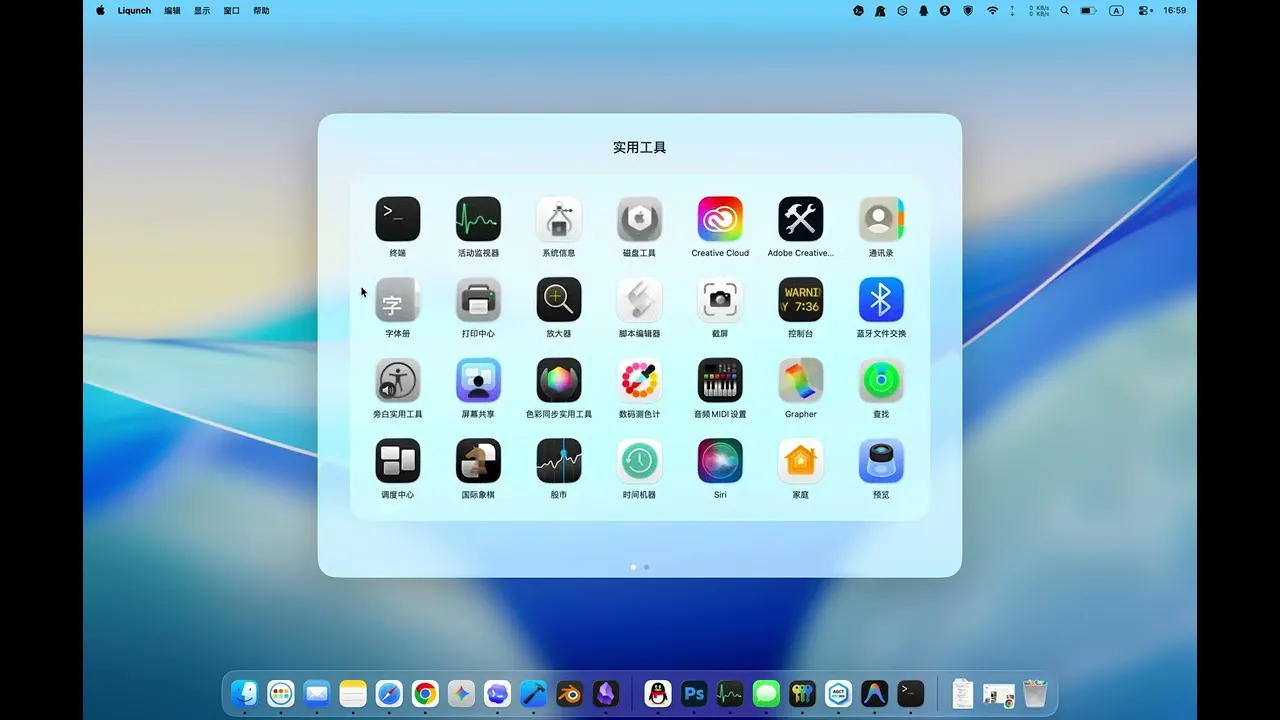Open the Liqunch app menu

pyautogui.click(x=134, y=10)
